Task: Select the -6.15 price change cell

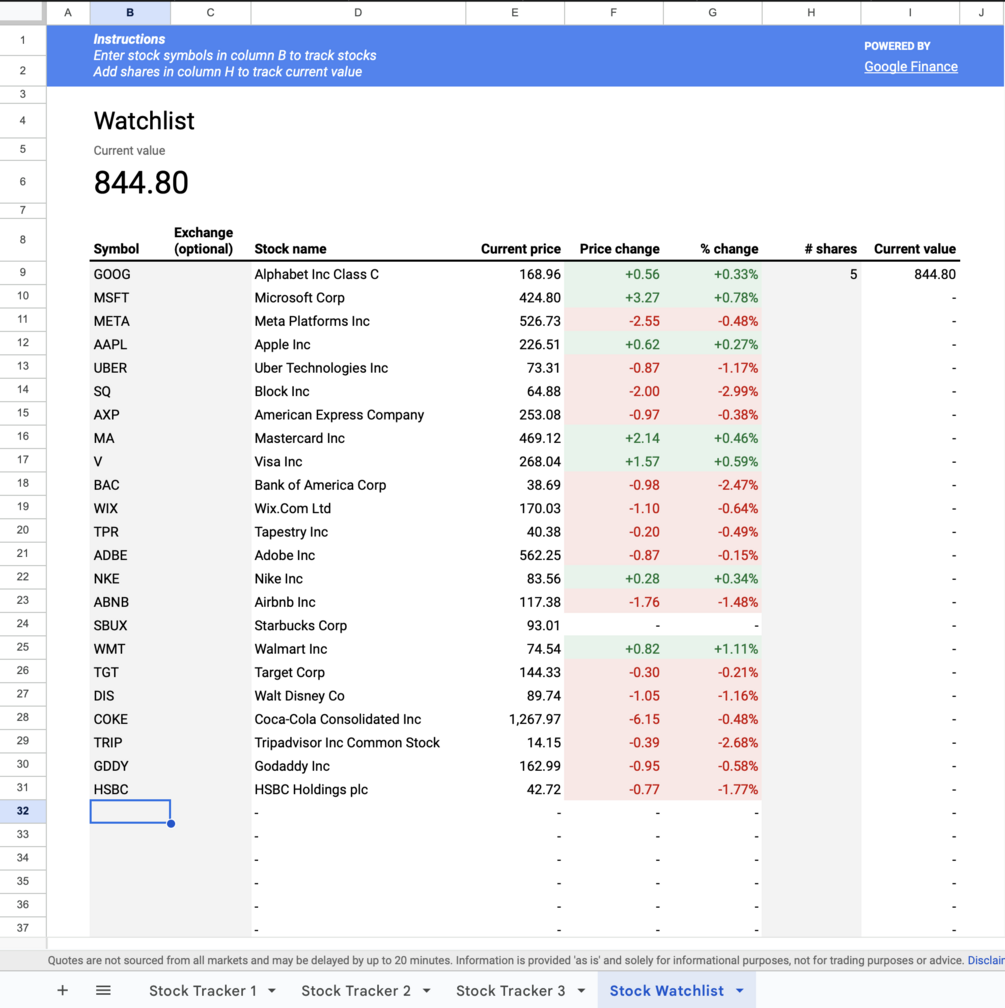Action: [x=613, y=719]
